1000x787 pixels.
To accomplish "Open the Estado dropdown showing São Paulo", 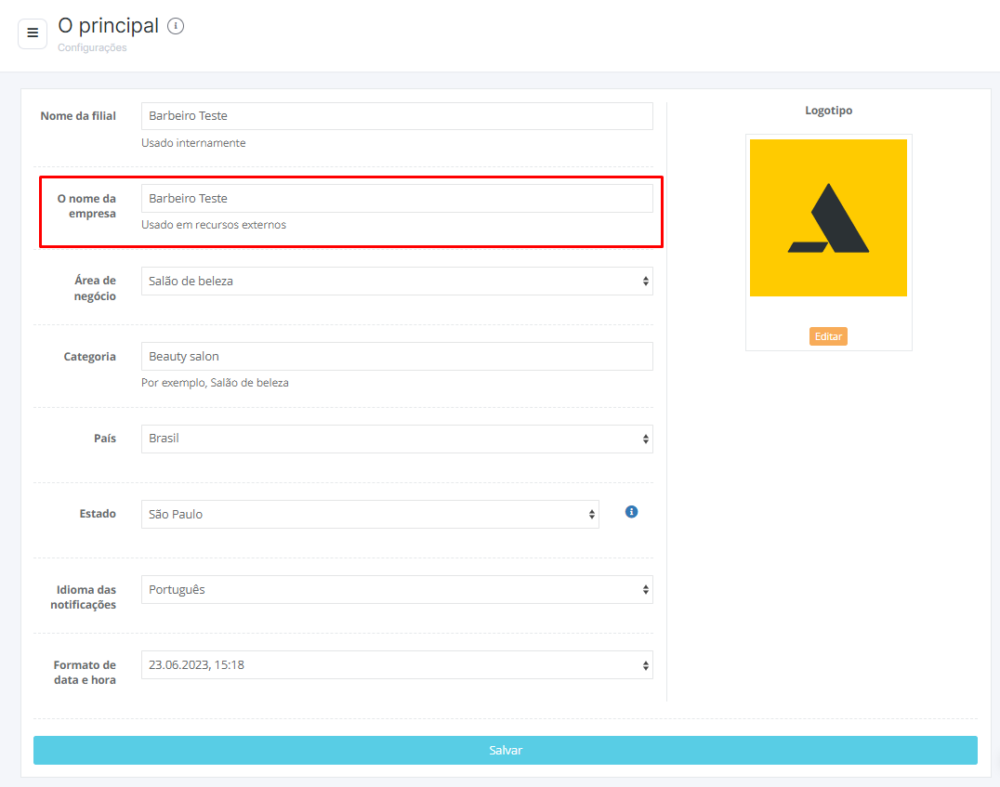I will (x=370, y=514).
